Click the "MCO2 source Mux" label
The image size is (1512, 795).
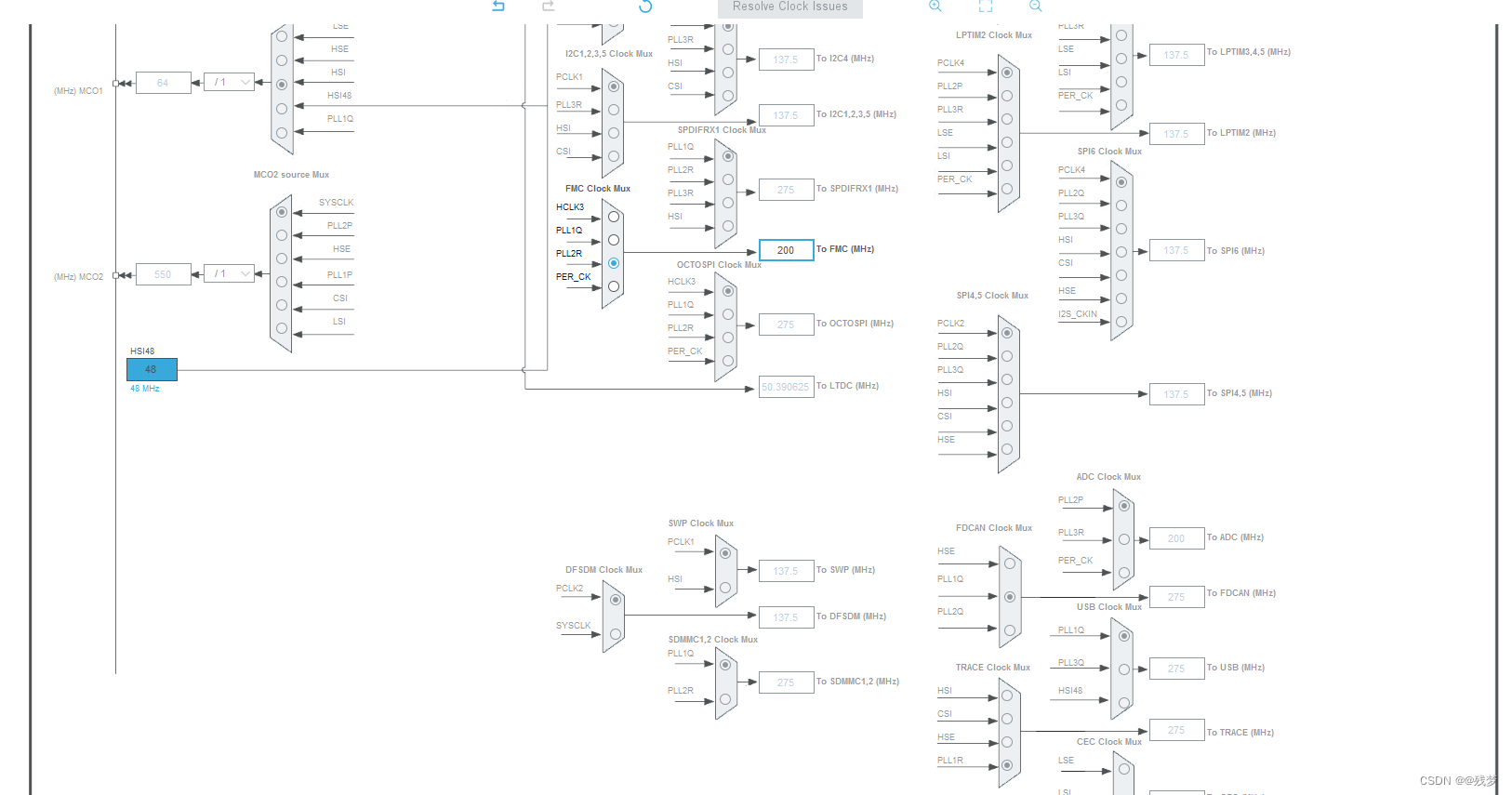[291, 175]
